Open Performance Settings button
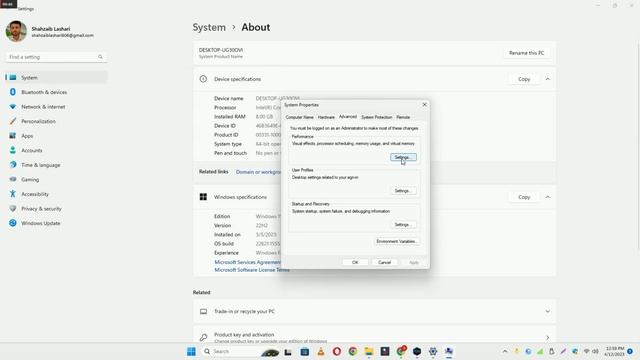640x360 pixels. [403, 157]
